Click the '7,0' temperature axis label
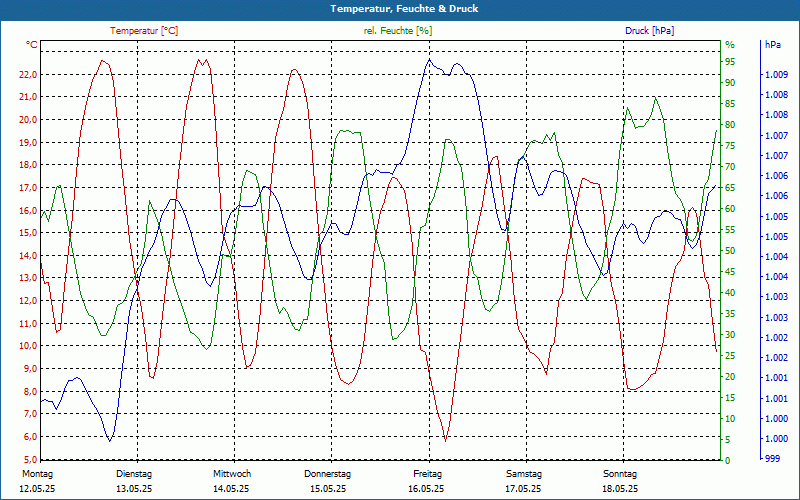The height and width of the screenshot is (500, 800). [x=30, y=414]
